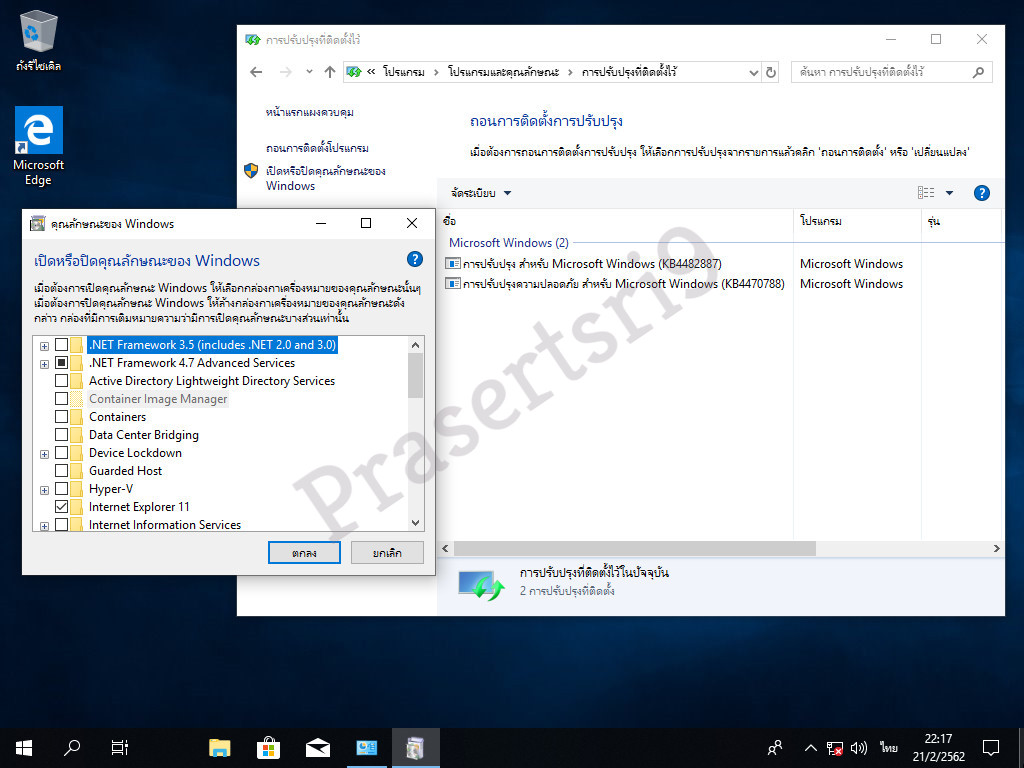Expand the Device Lockdown tree node
Viewport: 1024px width, 768px height.
44,455
